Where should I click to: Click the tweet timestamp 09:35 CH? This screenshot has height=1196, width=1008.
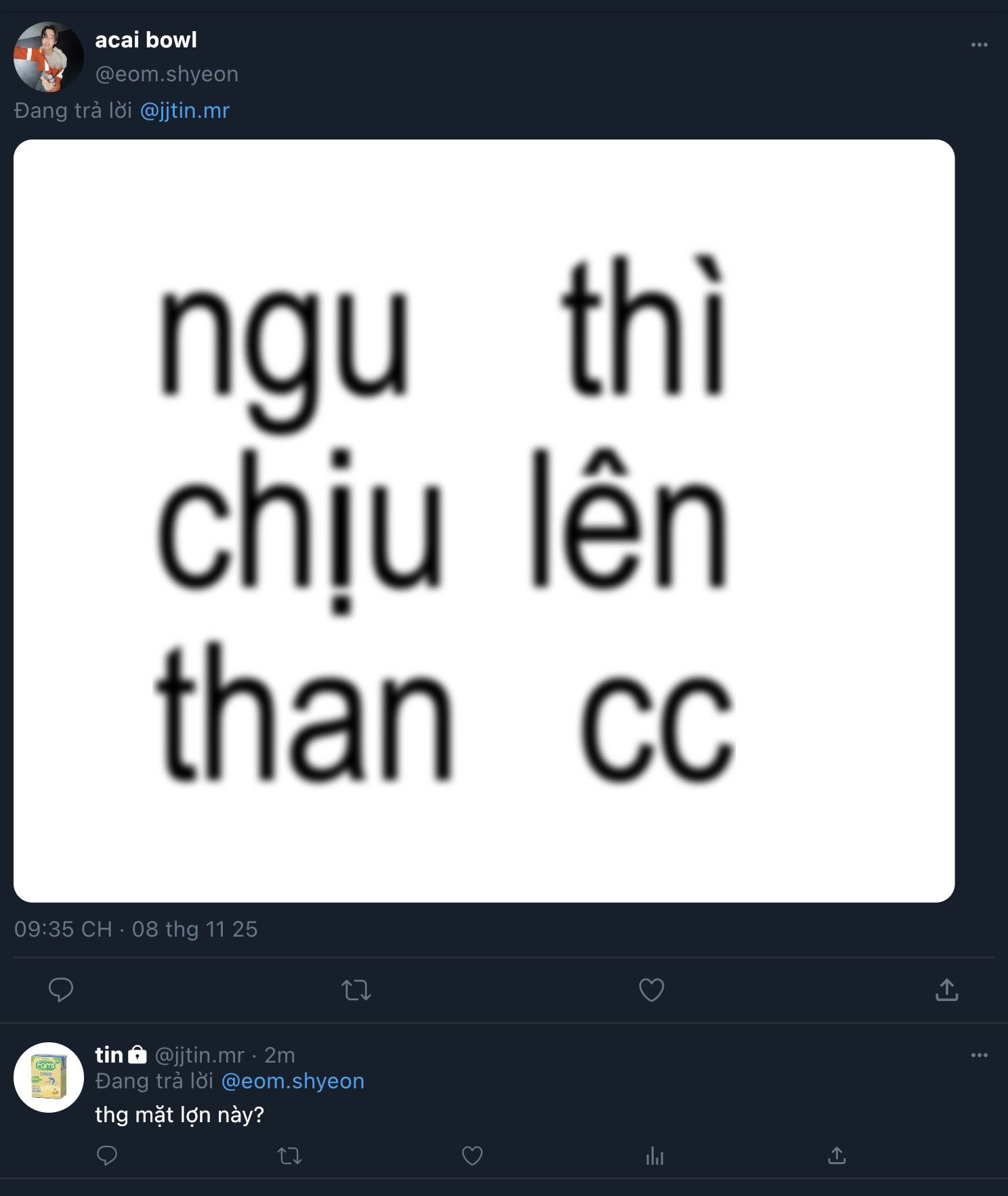click(x=63, y=929)
